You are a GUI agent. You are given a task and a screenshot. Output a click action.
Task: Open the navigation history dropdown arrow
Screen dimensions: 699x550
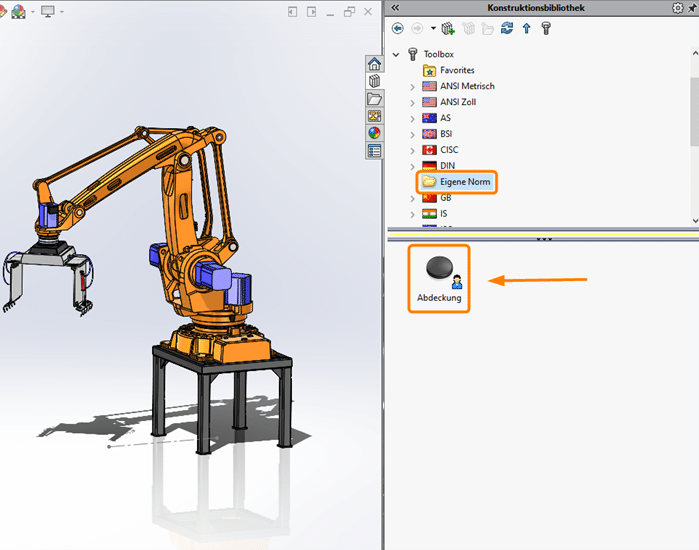[433, 29]
